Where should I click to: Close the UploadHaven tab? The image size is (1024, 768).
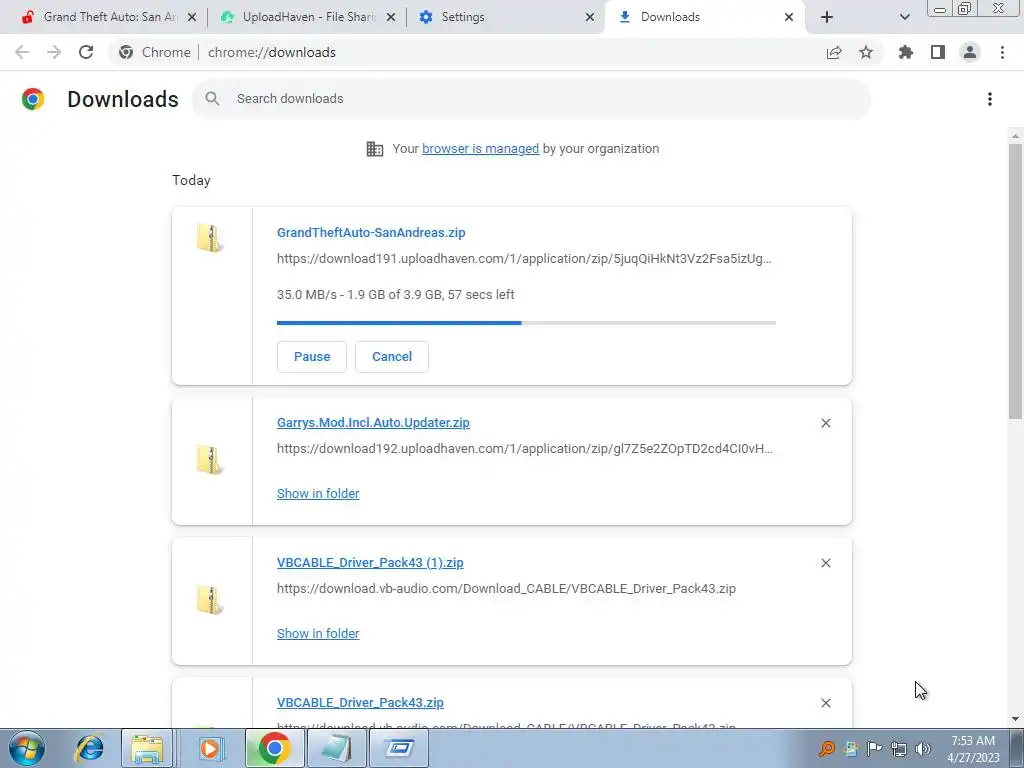tap(391, 17)
